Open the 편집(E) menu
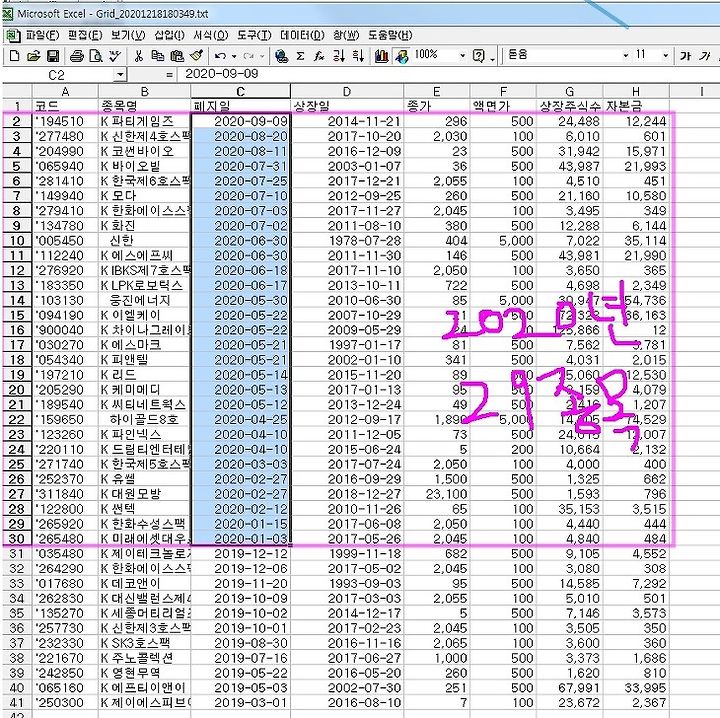 85,35
